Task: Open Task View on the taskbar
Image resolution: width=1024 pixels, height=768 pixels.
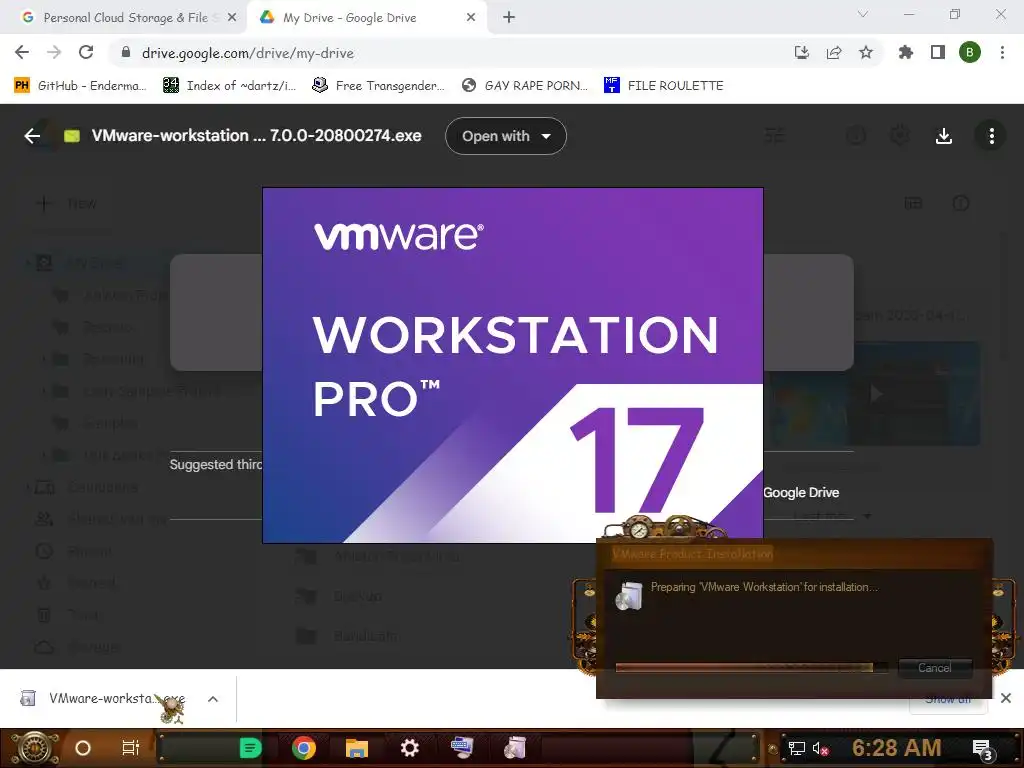Action: 131,748
